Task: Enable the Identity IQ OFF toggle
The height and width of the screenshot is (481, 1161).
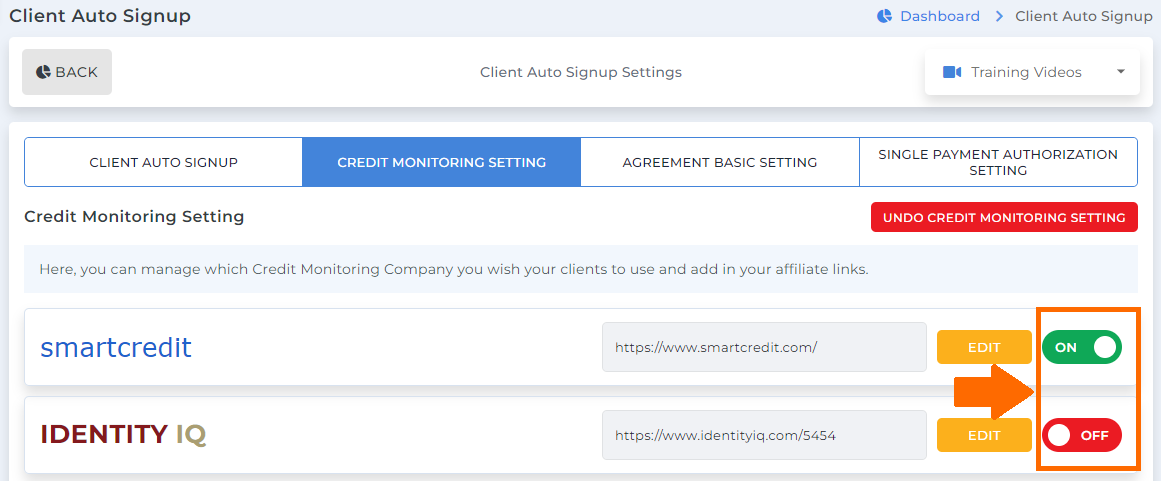Action: (1082, 435)
